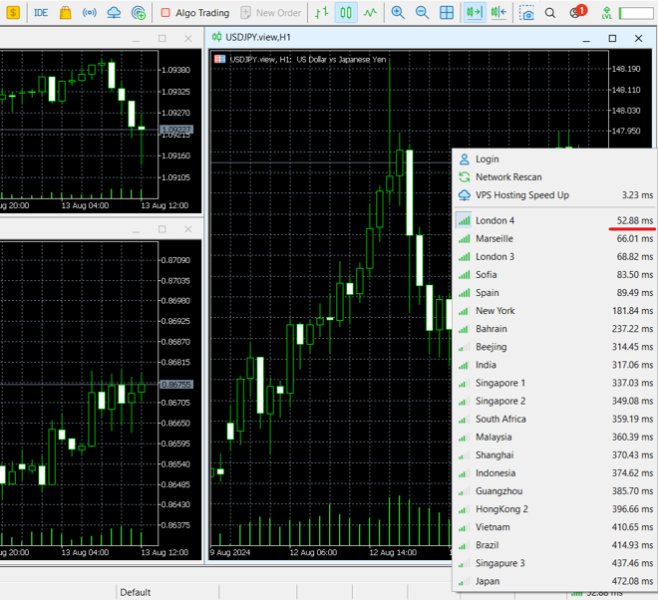Switch chart to line chart view
Viewport: 658px width, 600px height.
370,13
